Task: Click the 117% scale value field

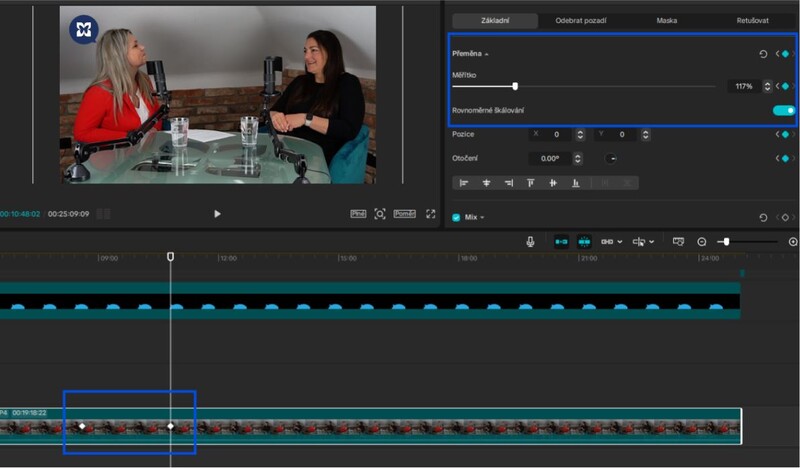Action: coord(744,86)
